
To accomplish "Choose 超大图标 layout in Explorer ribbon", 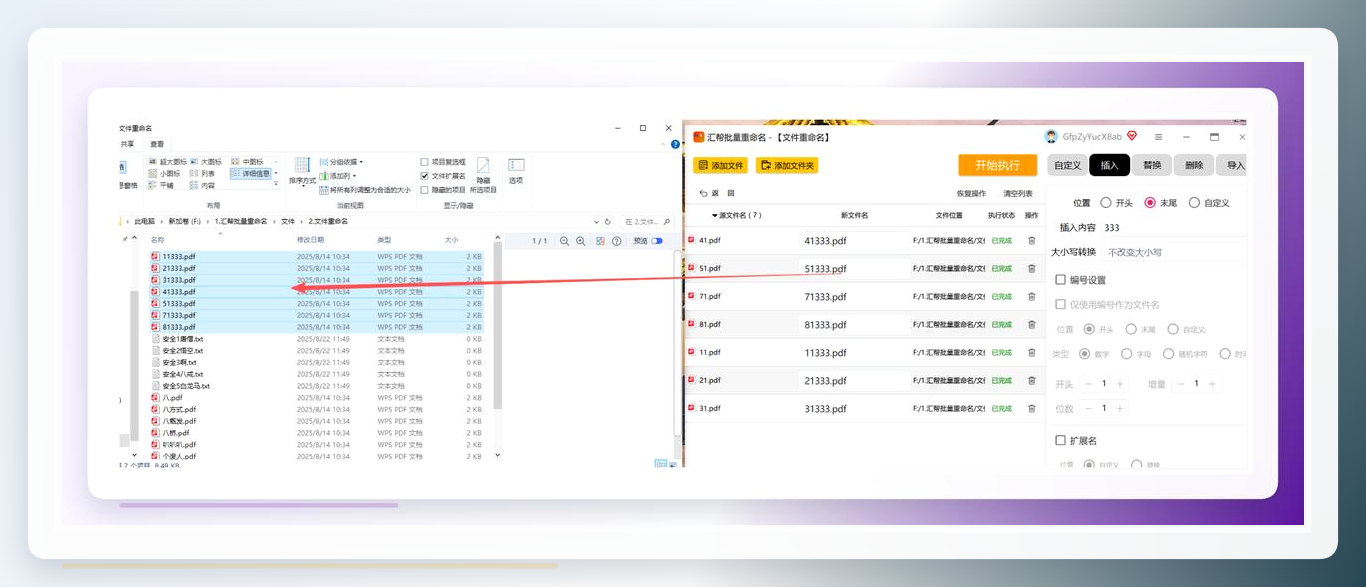I will click(167, 162).
